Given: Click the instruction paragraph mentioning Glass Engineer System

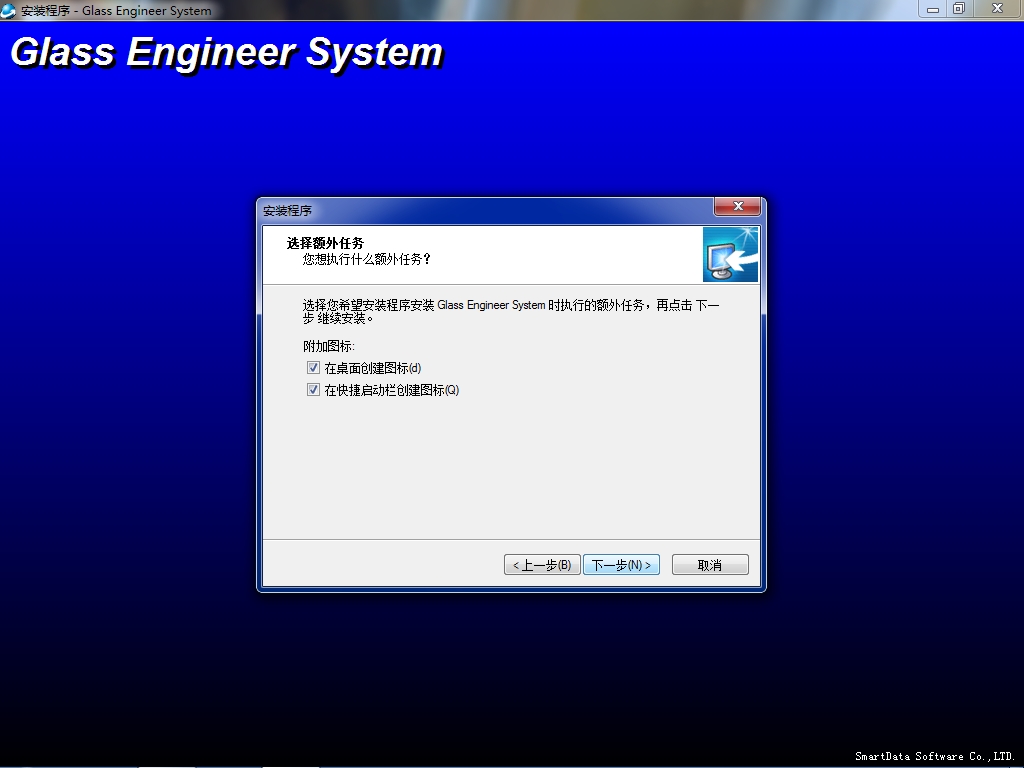Looking at the screenshot, I should point(511,312).
